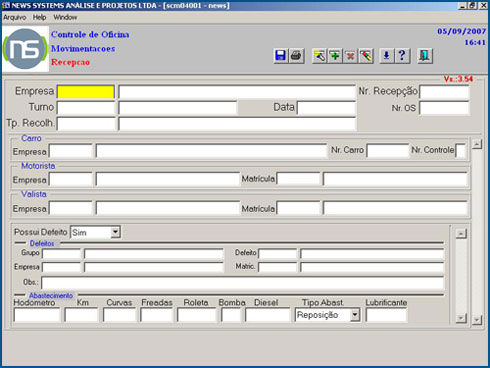Screen dimensions: 490x368
Task: Click the Defeitos Empresa code field
Action: pyautogui.click(x=61, y=267)
